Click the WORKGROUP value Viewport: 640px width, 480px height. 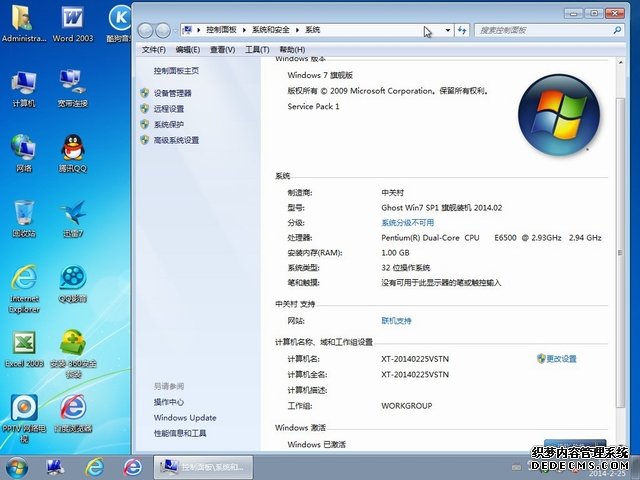pos(407,406)
